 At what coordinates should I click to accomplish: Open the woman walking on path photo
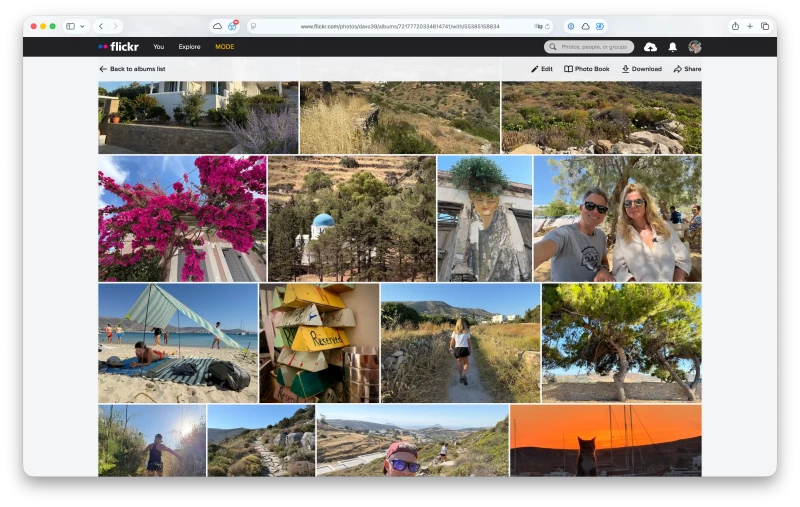click(461, 343)
